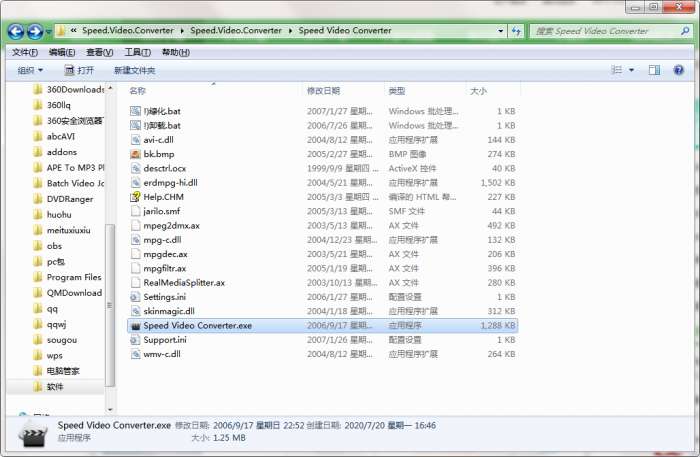Select the Support.ini file icon
This screenshot has height=457, width=700.
135,340
